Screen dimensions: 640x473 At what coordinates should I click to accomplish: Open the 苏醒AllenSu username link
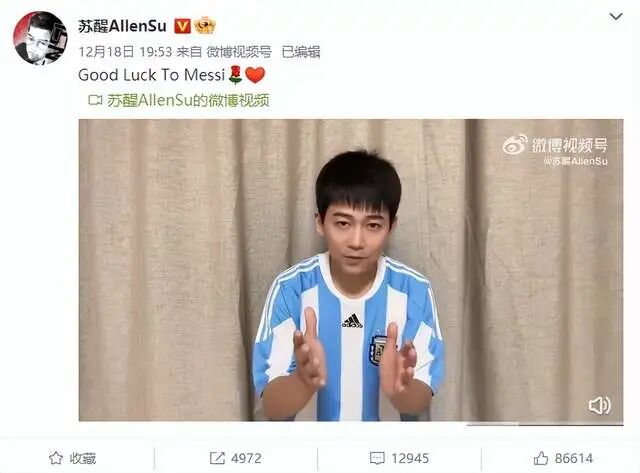[122, 27]
